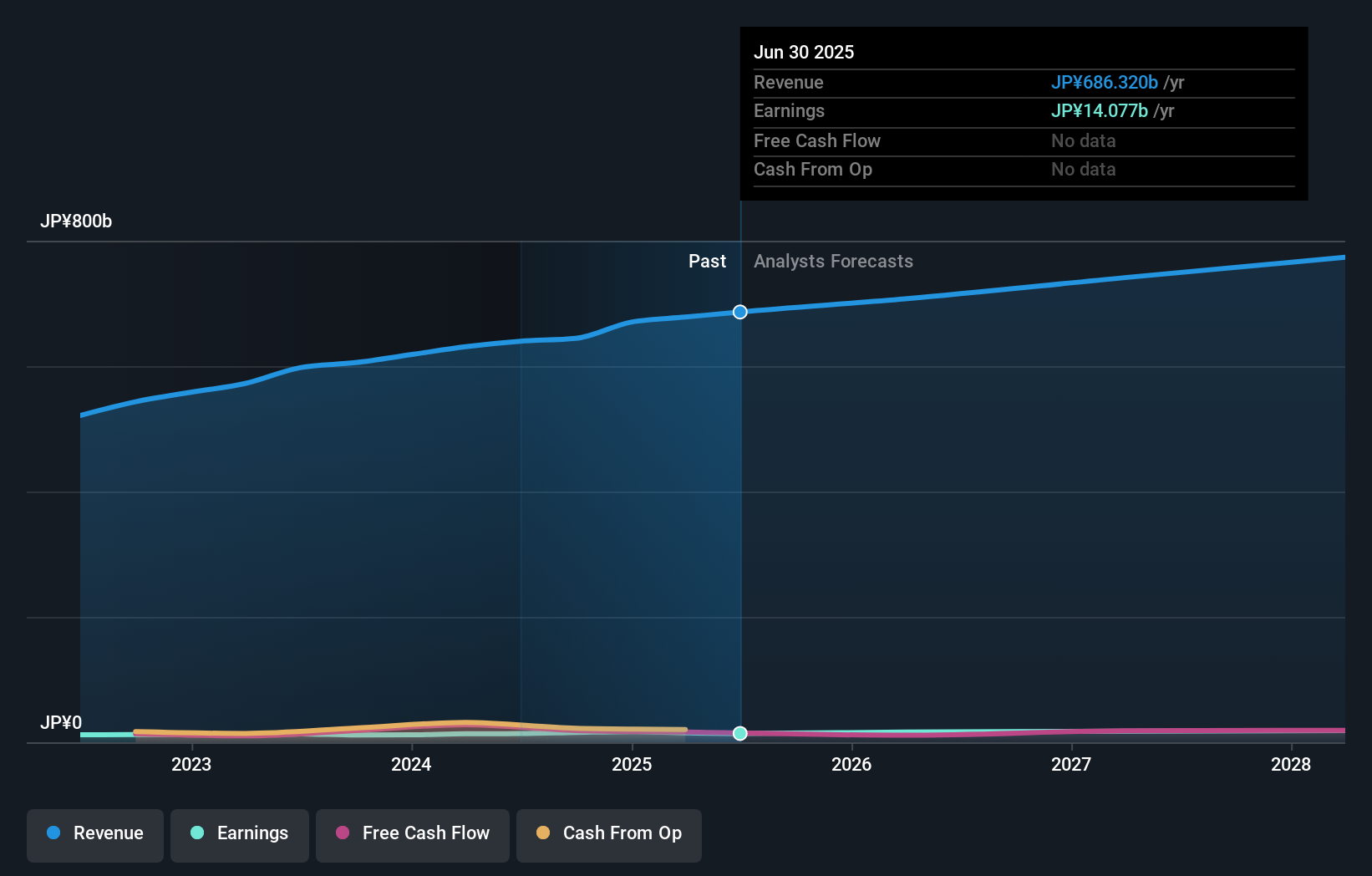
Task: Expand the Analysts Forecasts region
Action: (832, 262)
